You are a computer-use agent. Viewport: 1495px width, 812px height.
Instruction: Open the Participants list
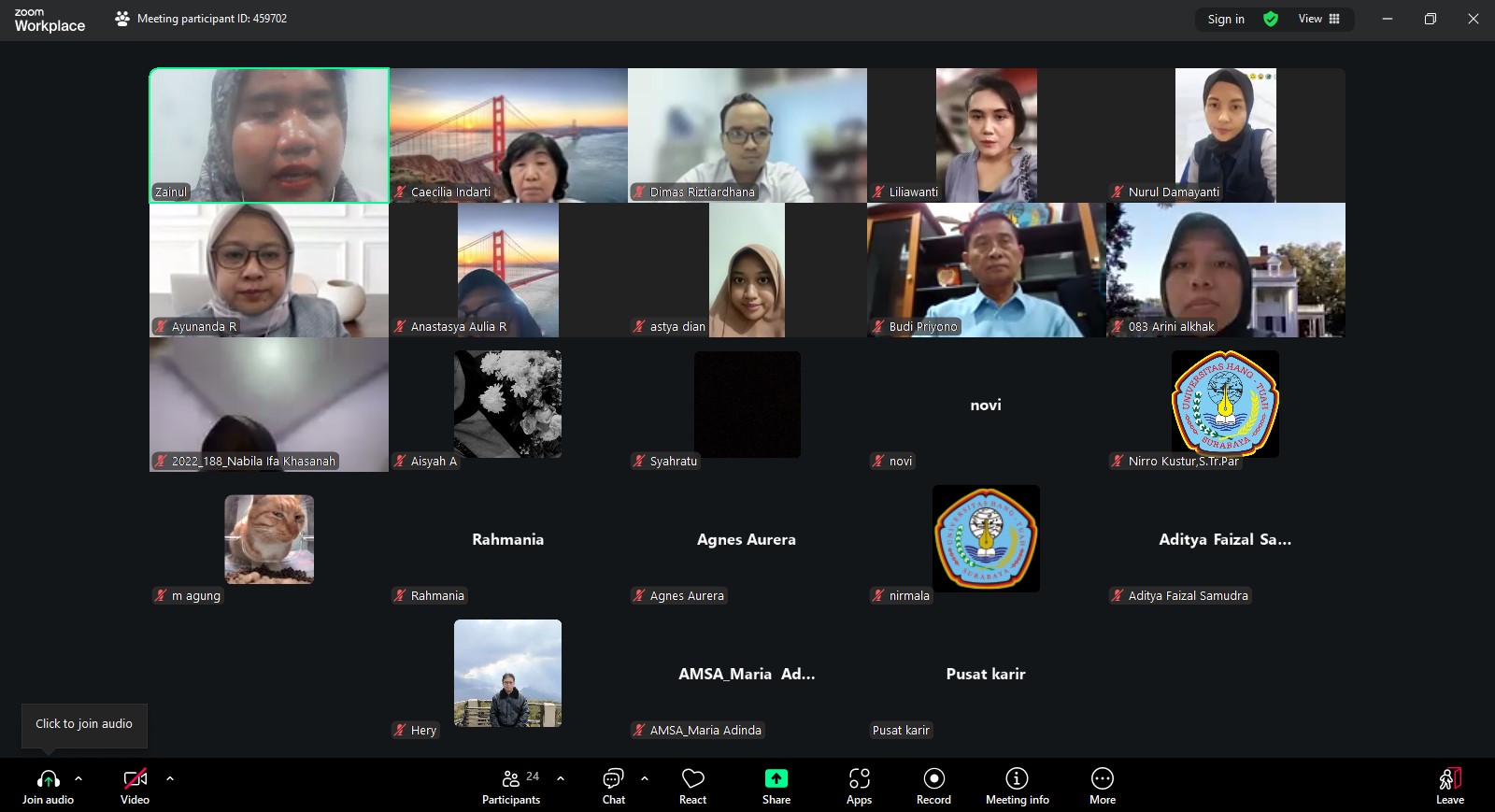coord(511,786)
